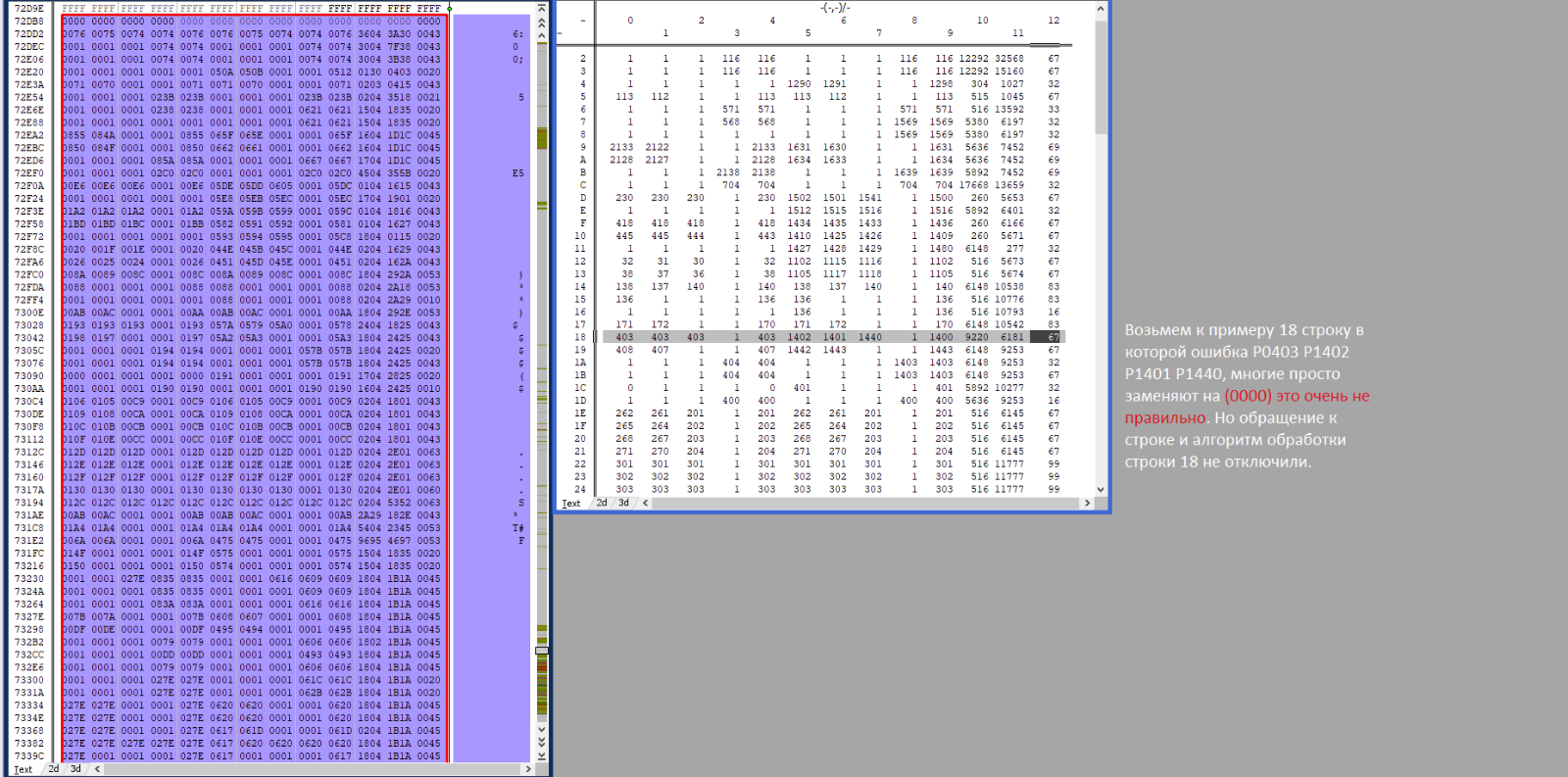Click address 72FC0 in hex view
The width and height of the screenshot is (1568, 777).
click(x=28, y=274)
